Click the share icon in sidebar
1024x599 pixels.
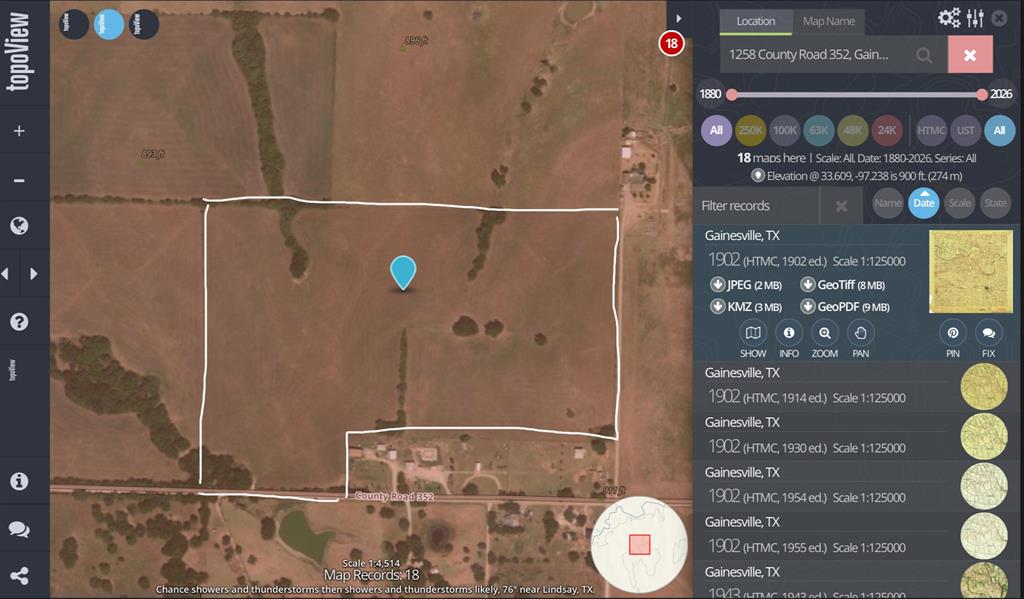coord(19,576)
